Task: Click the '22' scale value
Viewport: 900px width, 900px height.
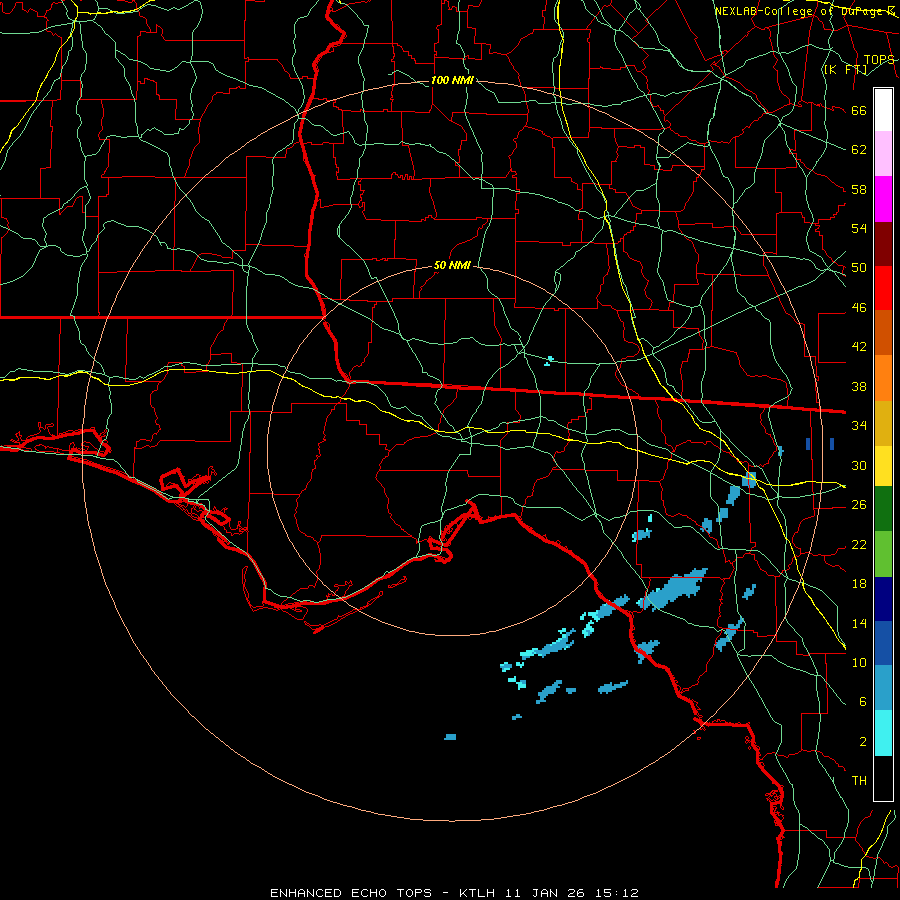Action: coord(859,544)
